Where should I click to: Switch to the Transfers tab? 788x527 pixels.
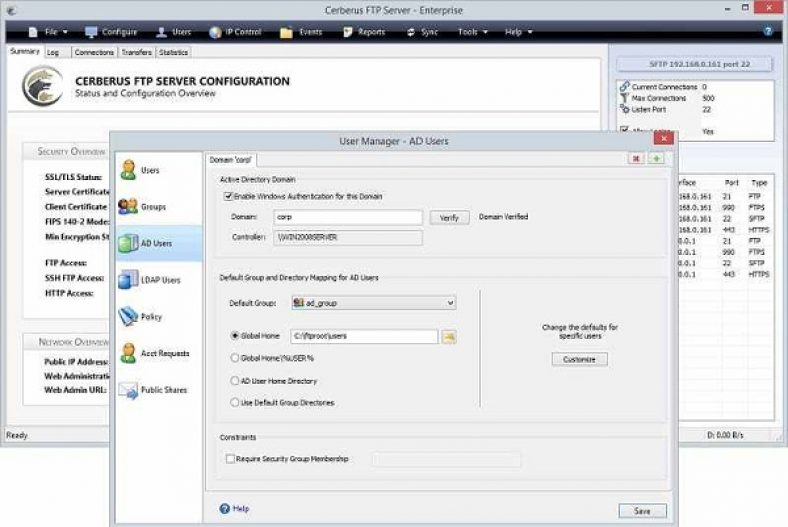[x=136, y=52]
